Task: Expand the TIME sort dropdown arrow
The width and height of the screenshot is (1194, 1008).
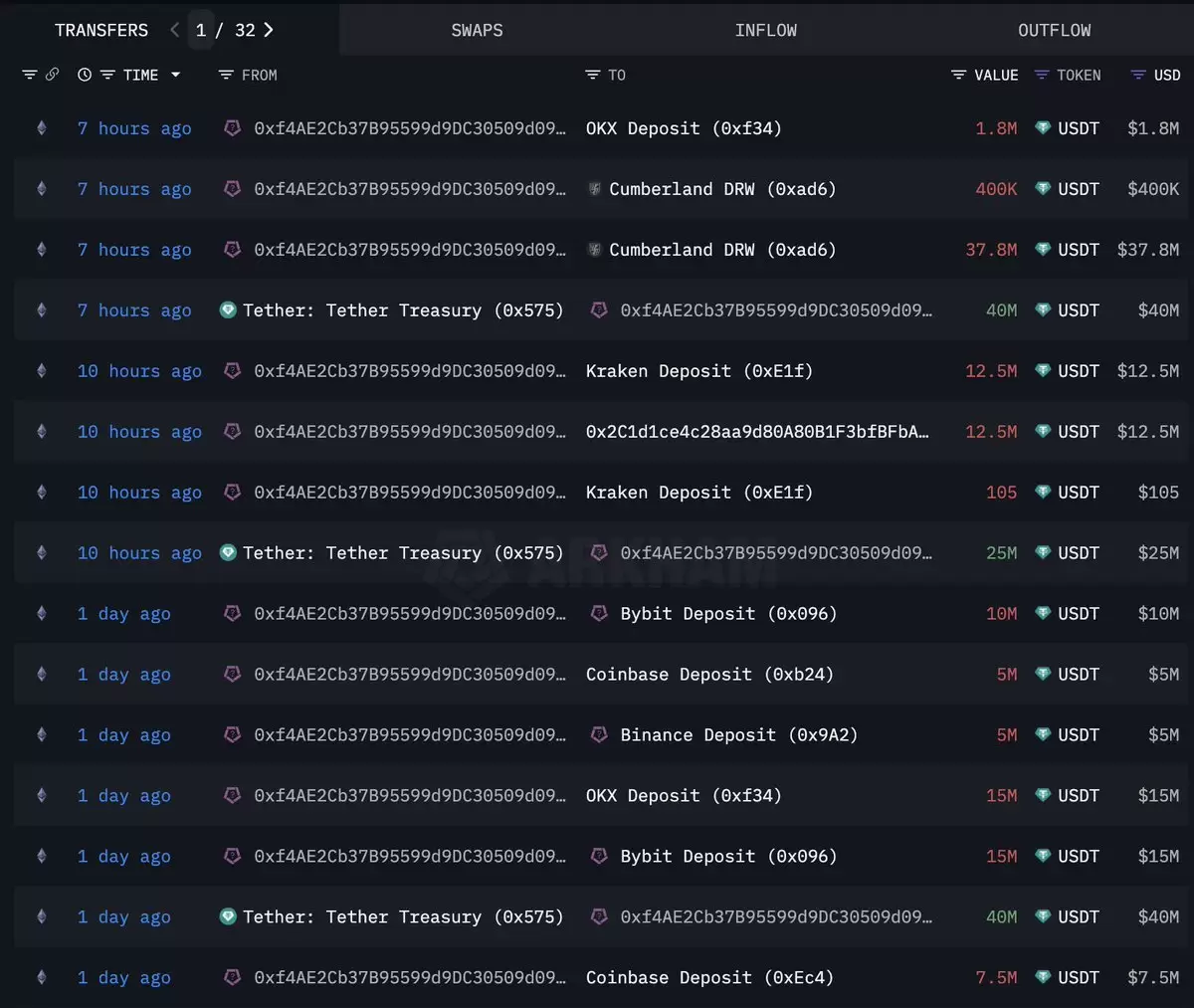Action: click(176, 75)
